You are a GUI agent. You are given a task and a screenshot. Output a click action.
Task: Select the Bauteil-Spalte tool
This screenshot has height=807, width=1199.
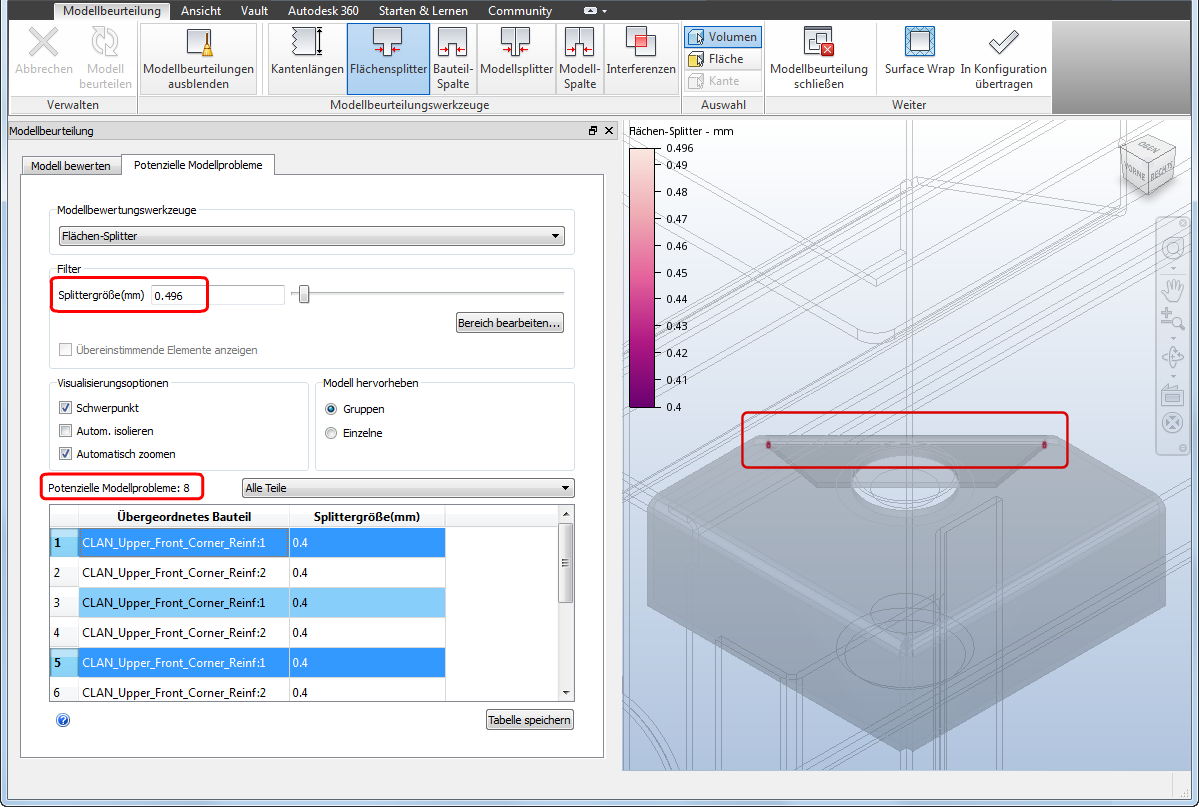click(x=453, y=59)
